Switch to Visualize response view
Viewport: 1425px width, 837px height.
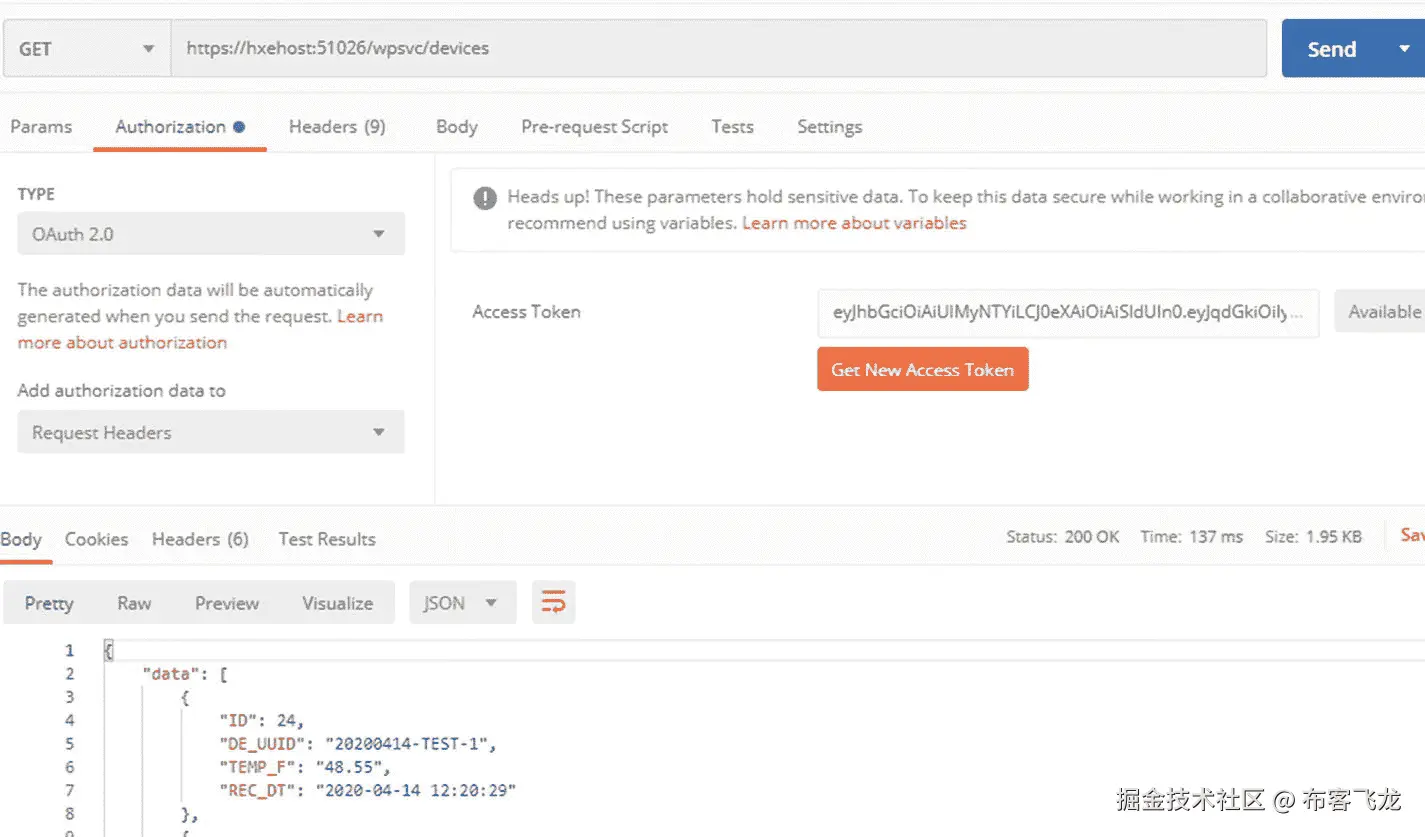[x=337, y=603]
